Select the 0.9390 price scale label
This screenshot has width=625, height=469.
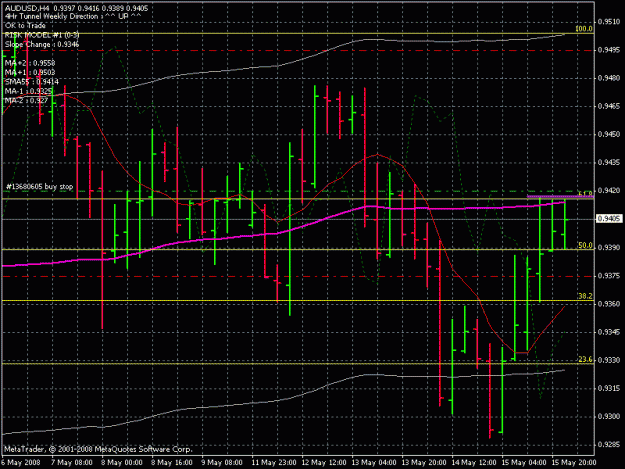pyautogui.click(x=609, y=247)
